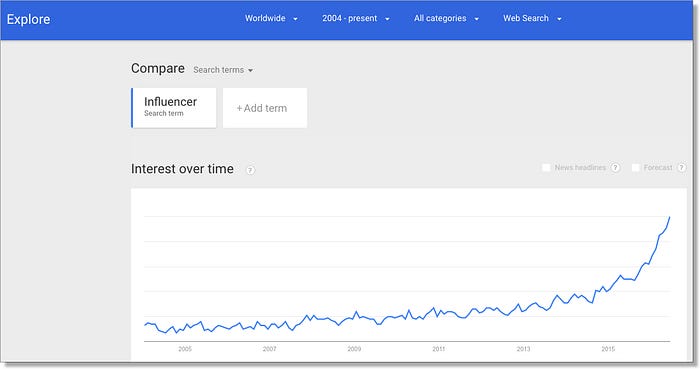Click the arrow beside 2004 - present

(387, 19)
